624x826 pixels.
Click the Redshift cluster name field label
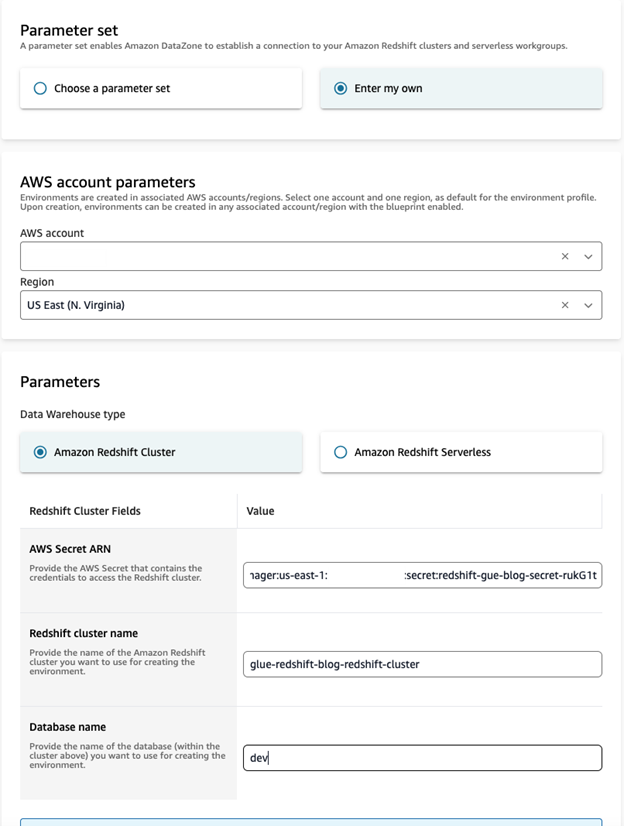pos(84,633)
